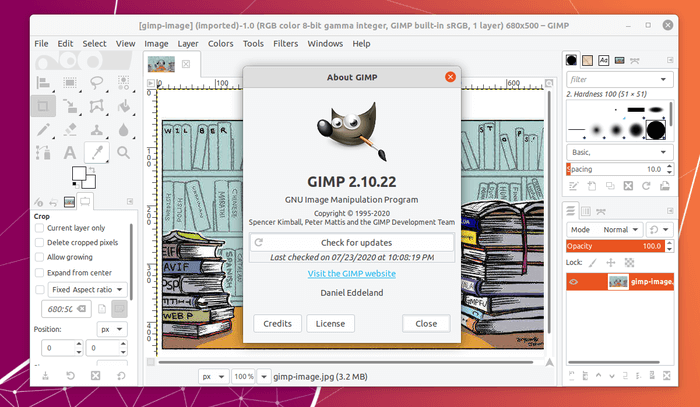Open the Visit the GIMP website link
Screen dimensions: 700x407
352,274
